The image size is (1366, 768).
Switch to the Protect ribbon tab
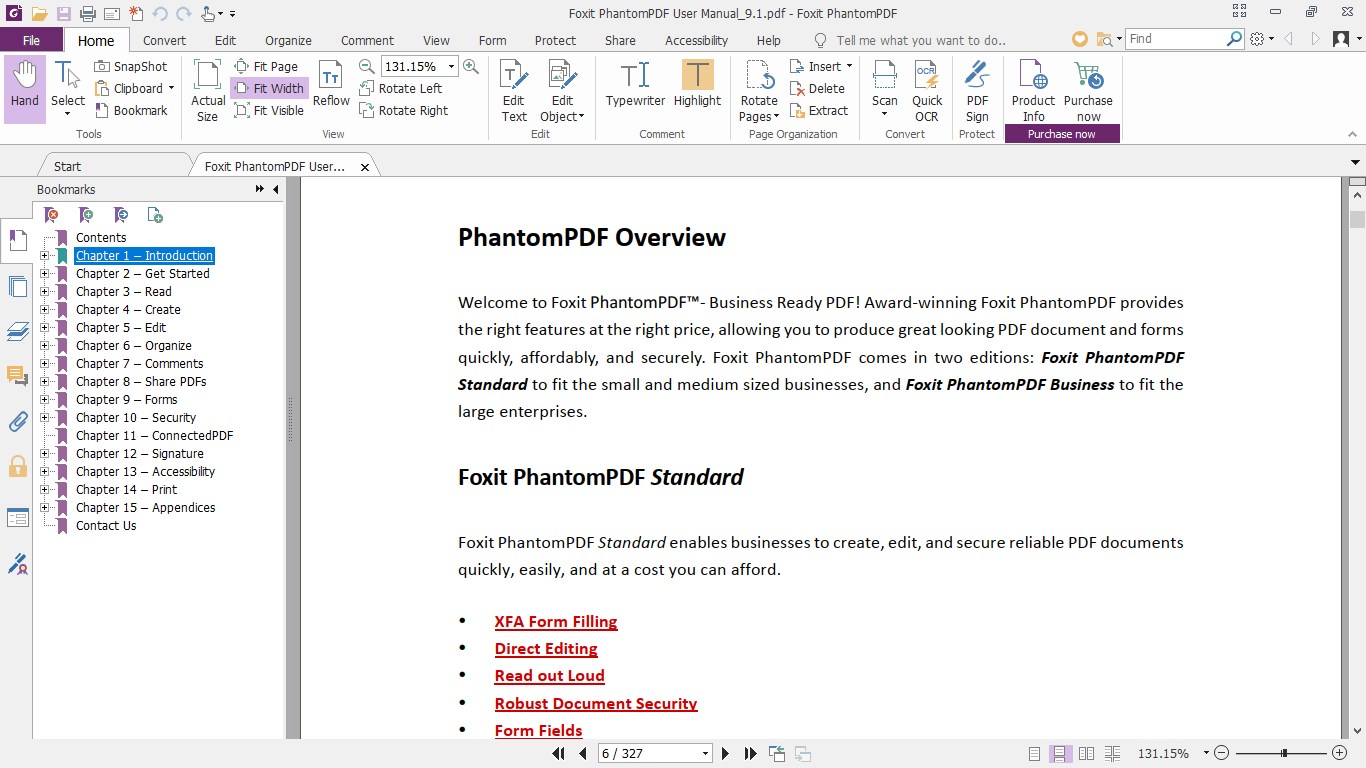[555, 40]
